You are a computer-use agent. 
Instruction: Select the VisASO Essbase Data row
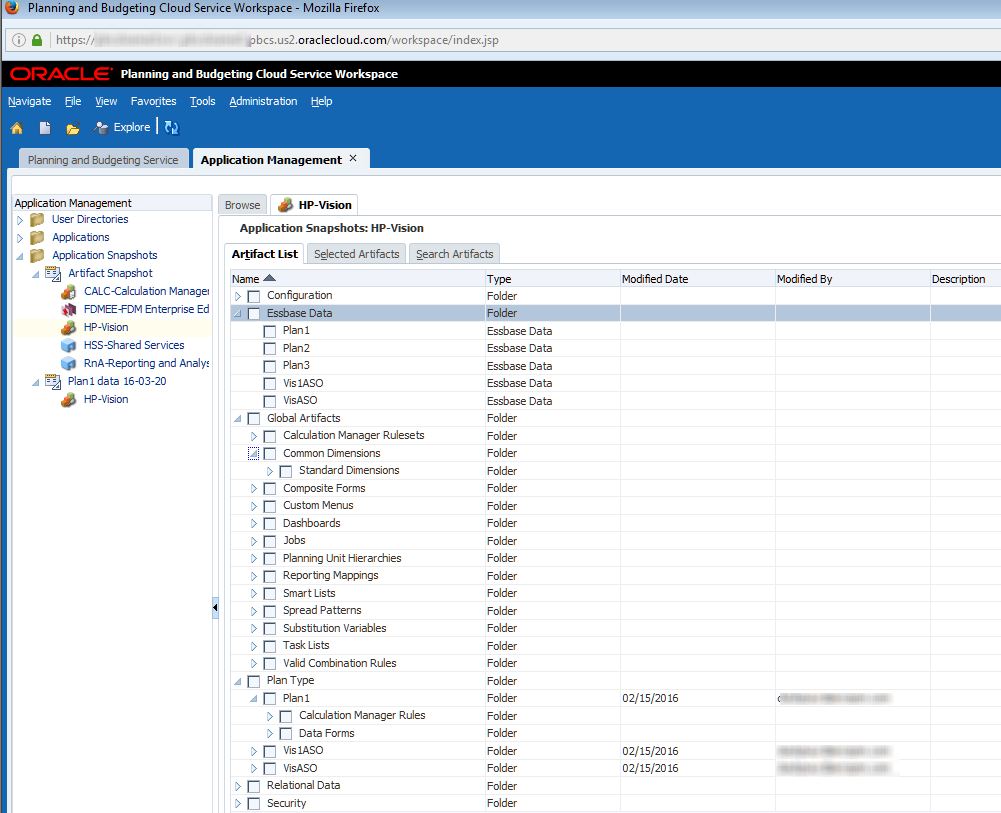click(x=615, y=401)
